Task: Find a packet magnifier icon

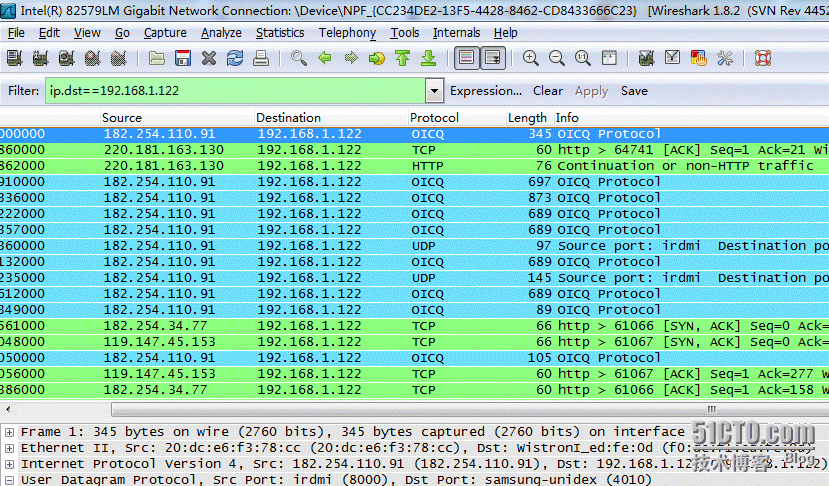Action: [x=299, y=58]
